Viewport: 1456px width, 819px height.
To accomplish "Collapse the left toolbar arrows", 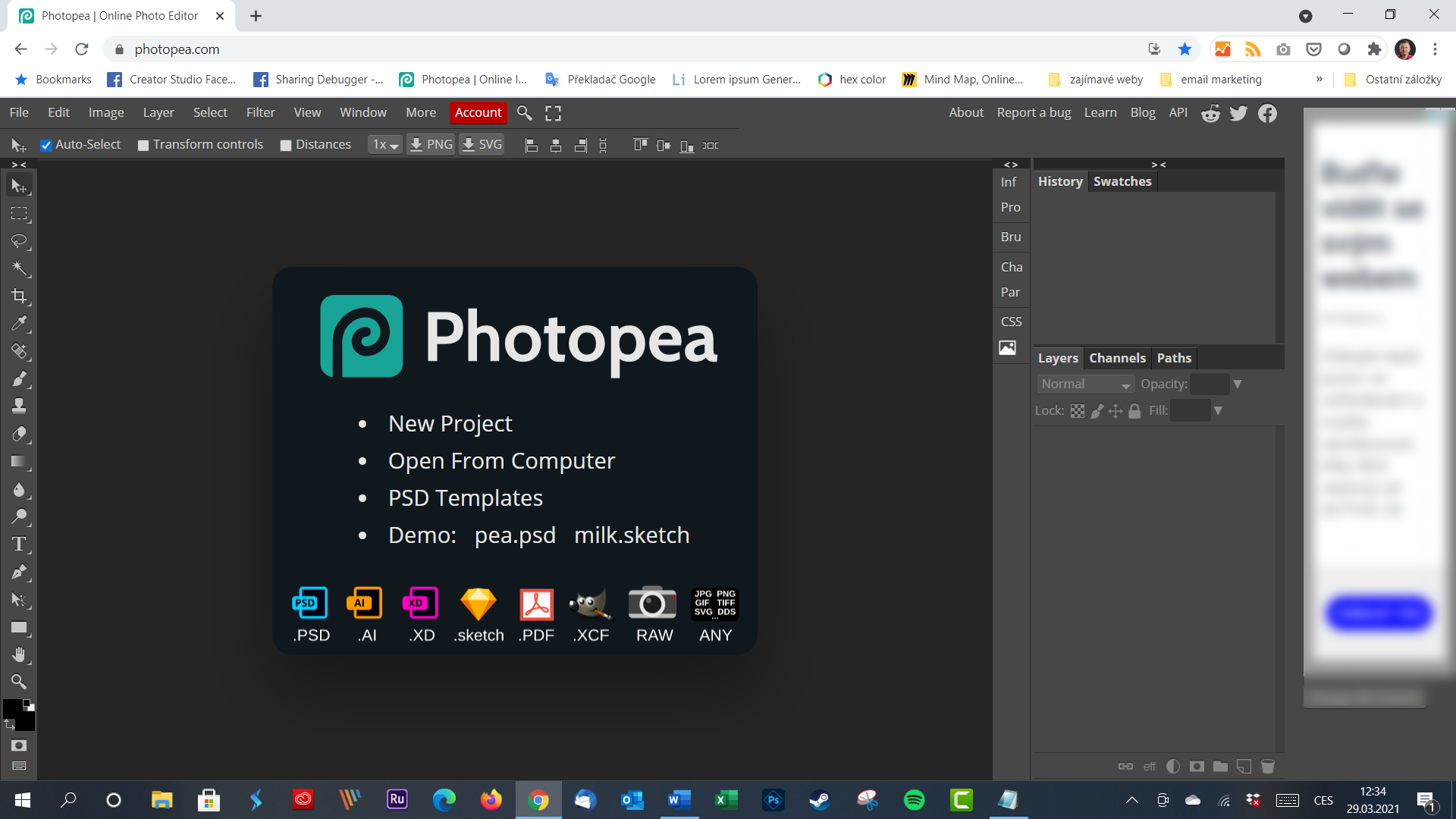I will 19,165.
